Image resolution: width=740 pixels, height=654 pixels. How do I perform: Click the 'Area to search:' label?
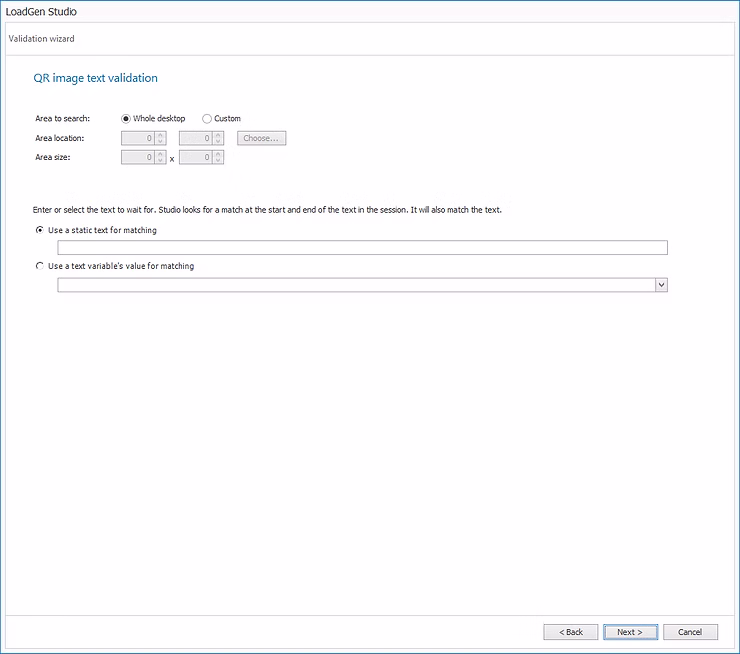pyautogui.click(x=62, y=118)
